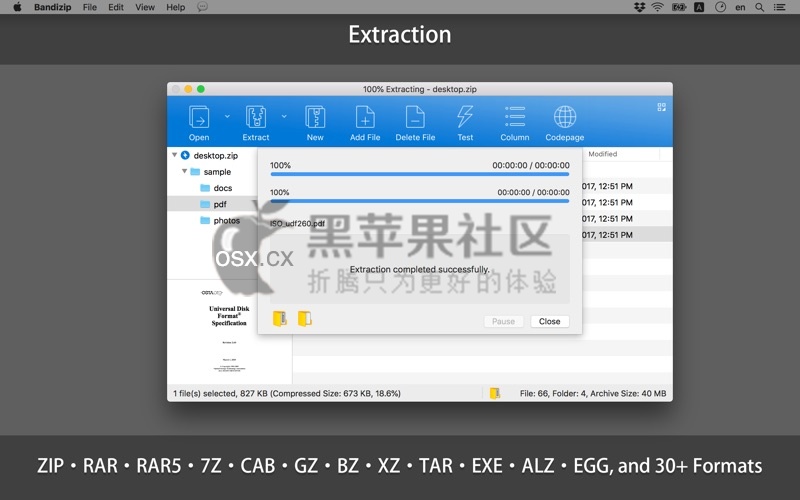Click the first yellow archive folder icon in dialog
The image size is (800, 500).
[x=280, y=318]
